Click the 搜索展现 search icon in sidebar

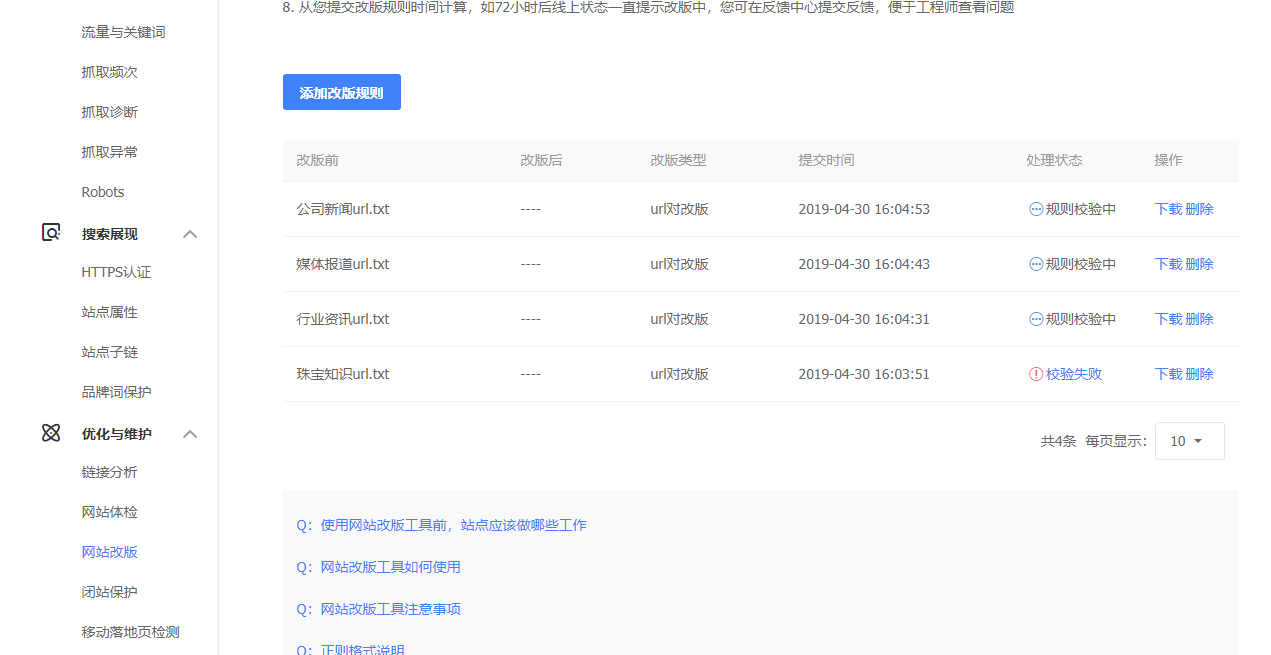click(51, 233)
